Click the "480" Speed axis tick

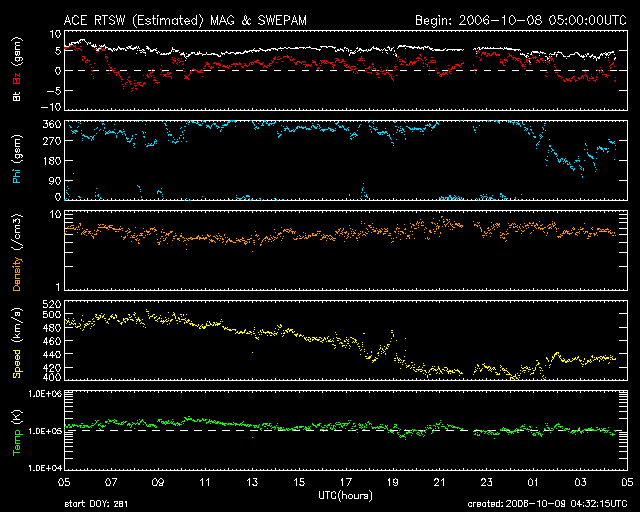click(52, 327)
